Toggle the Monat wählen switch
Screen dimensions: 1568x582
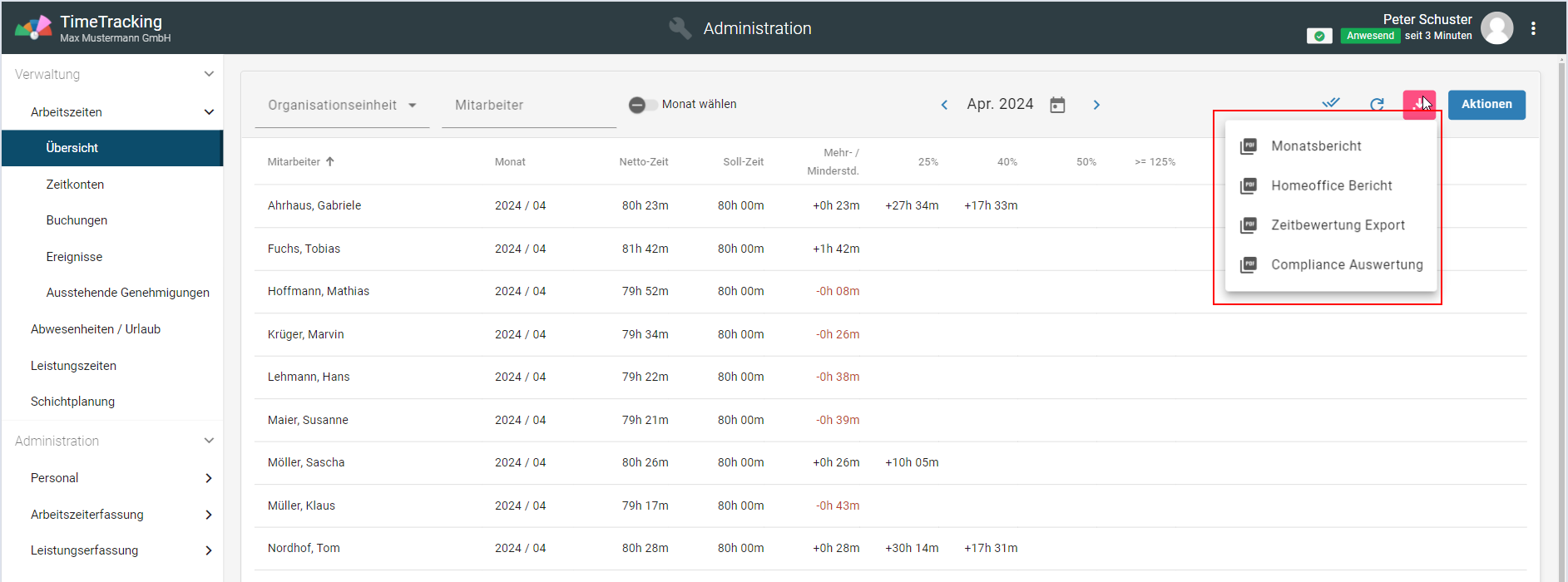642,105
